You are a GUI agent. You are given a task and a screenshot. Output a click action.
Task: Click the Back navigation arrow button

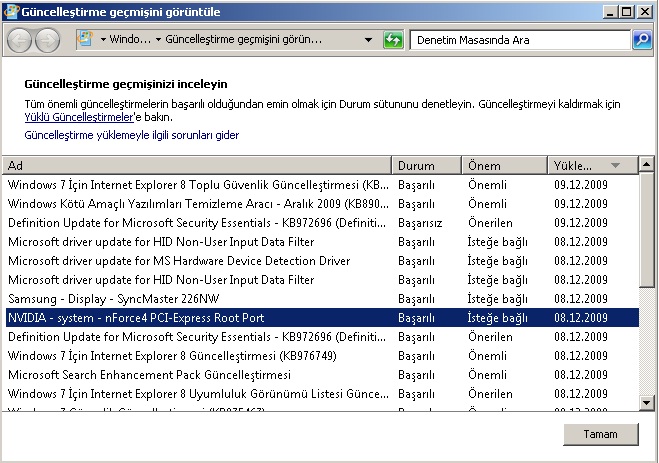coord(20,40)
